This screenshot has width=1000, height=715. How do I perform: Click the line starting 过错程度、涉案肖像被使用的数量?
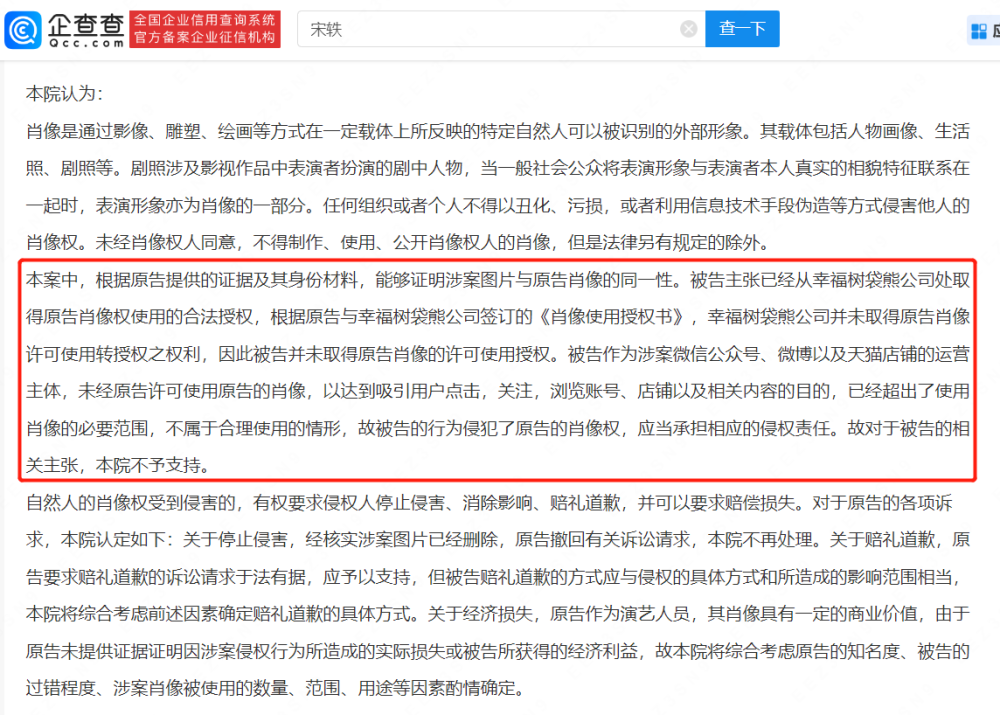tap(276, 688)
